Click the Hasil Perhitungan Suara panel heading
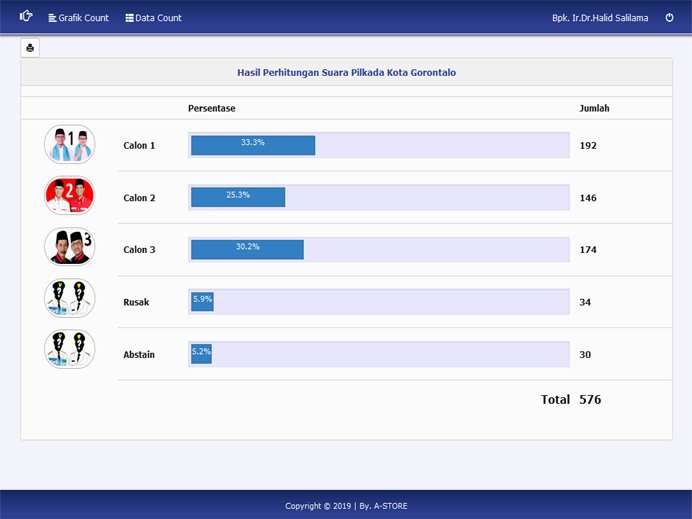This screenshot has height=519, width=692. pos(346,73)
